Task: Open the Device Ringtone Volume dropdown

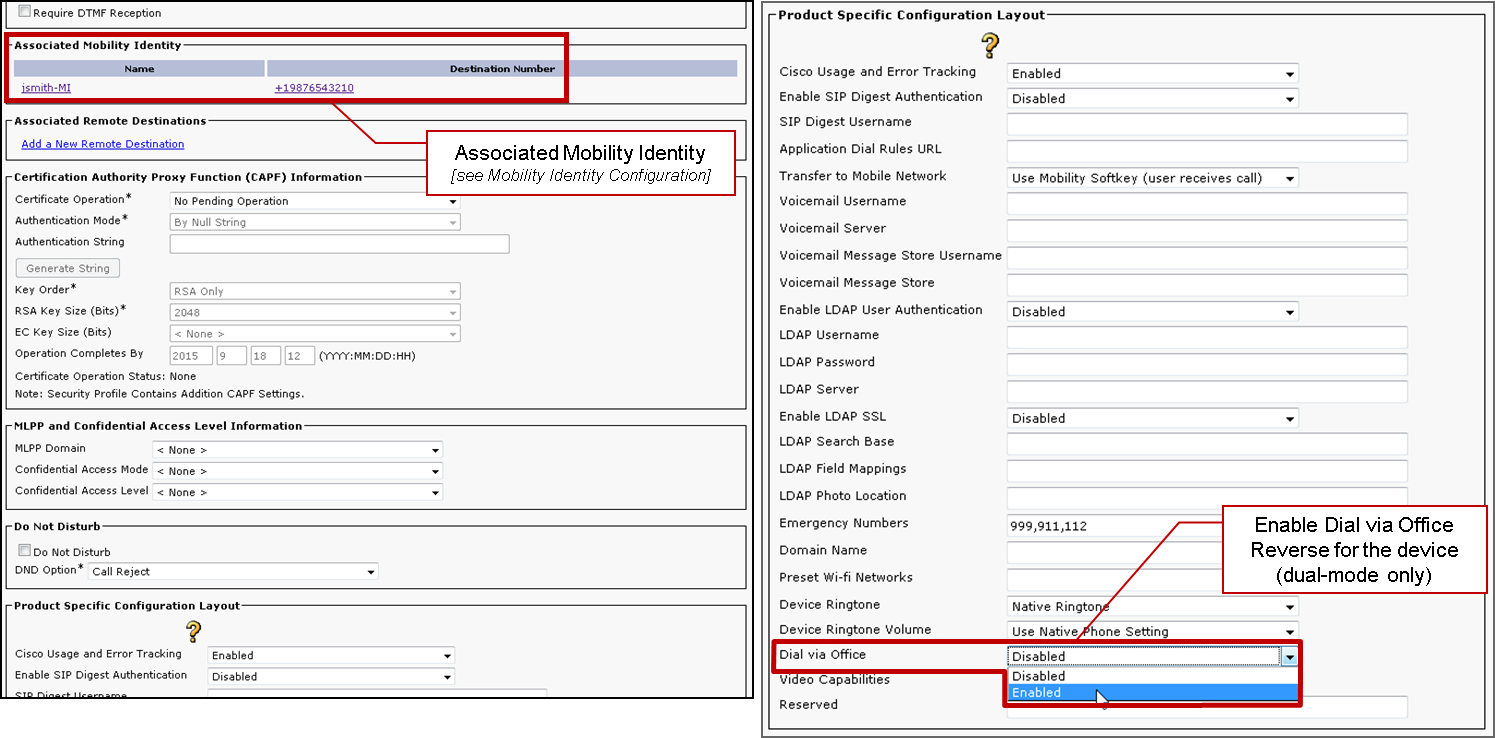Action: click(1153, 631)
